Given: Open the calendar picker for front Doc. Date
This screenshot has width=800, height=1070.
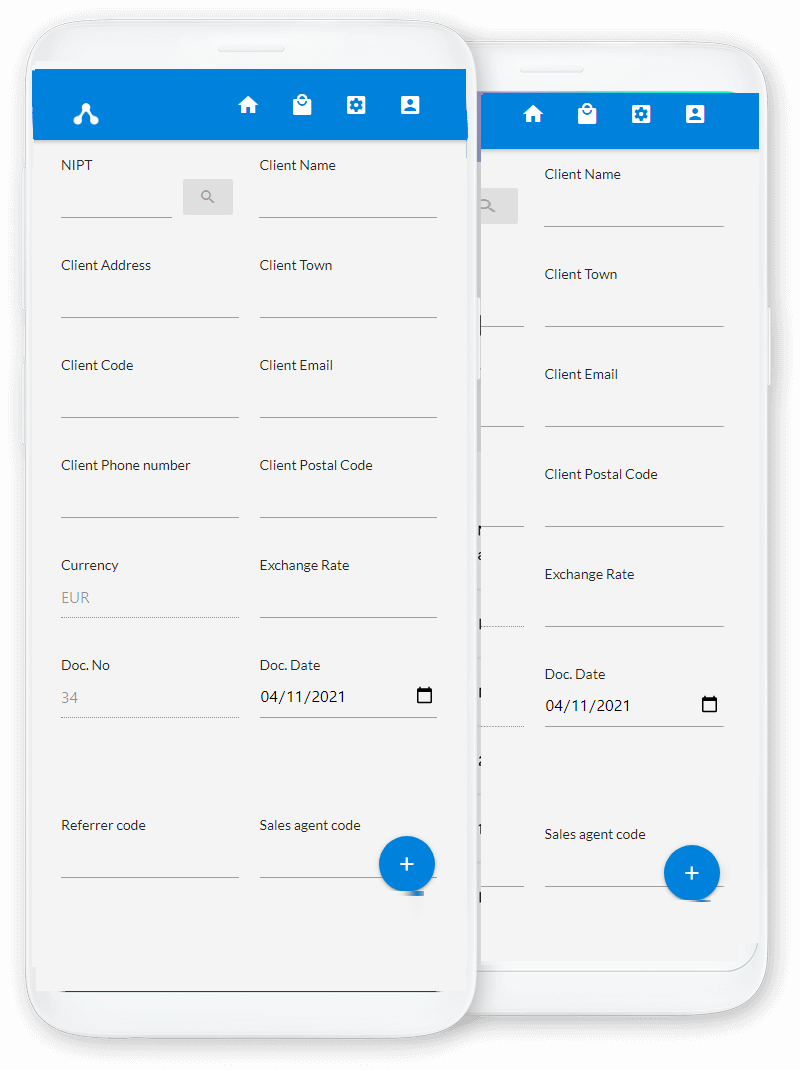Looking at the screenshot, I should (424, 696).
